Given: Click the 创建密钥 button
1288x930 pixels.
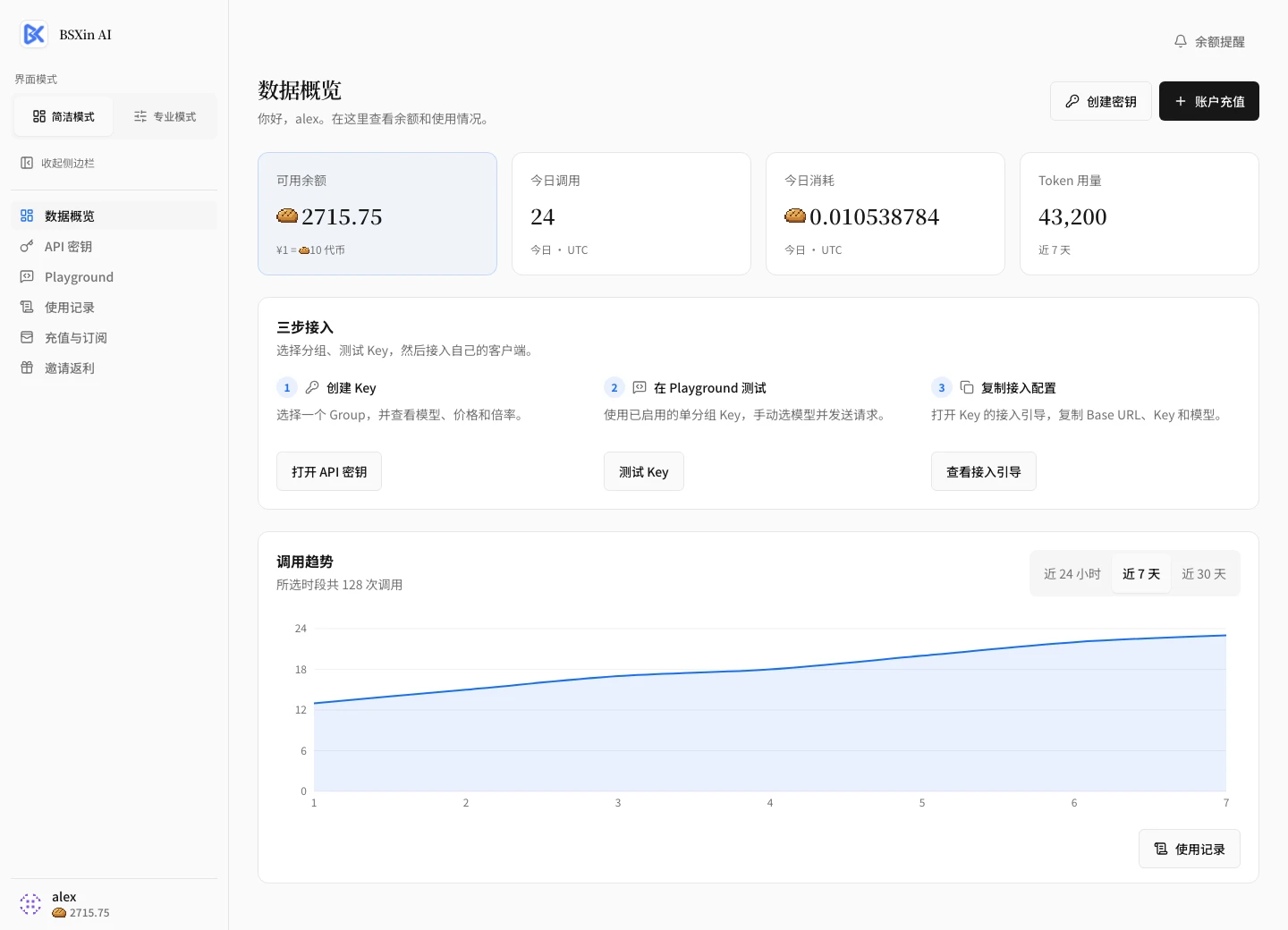Looking at the screenshot, I should pos(1101,101).
